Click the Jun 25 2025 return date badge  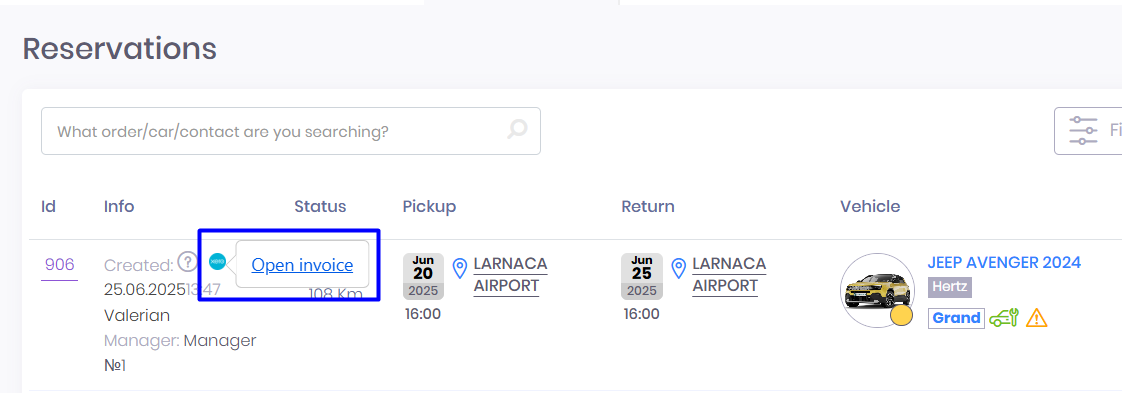click(x=642, y=276)
